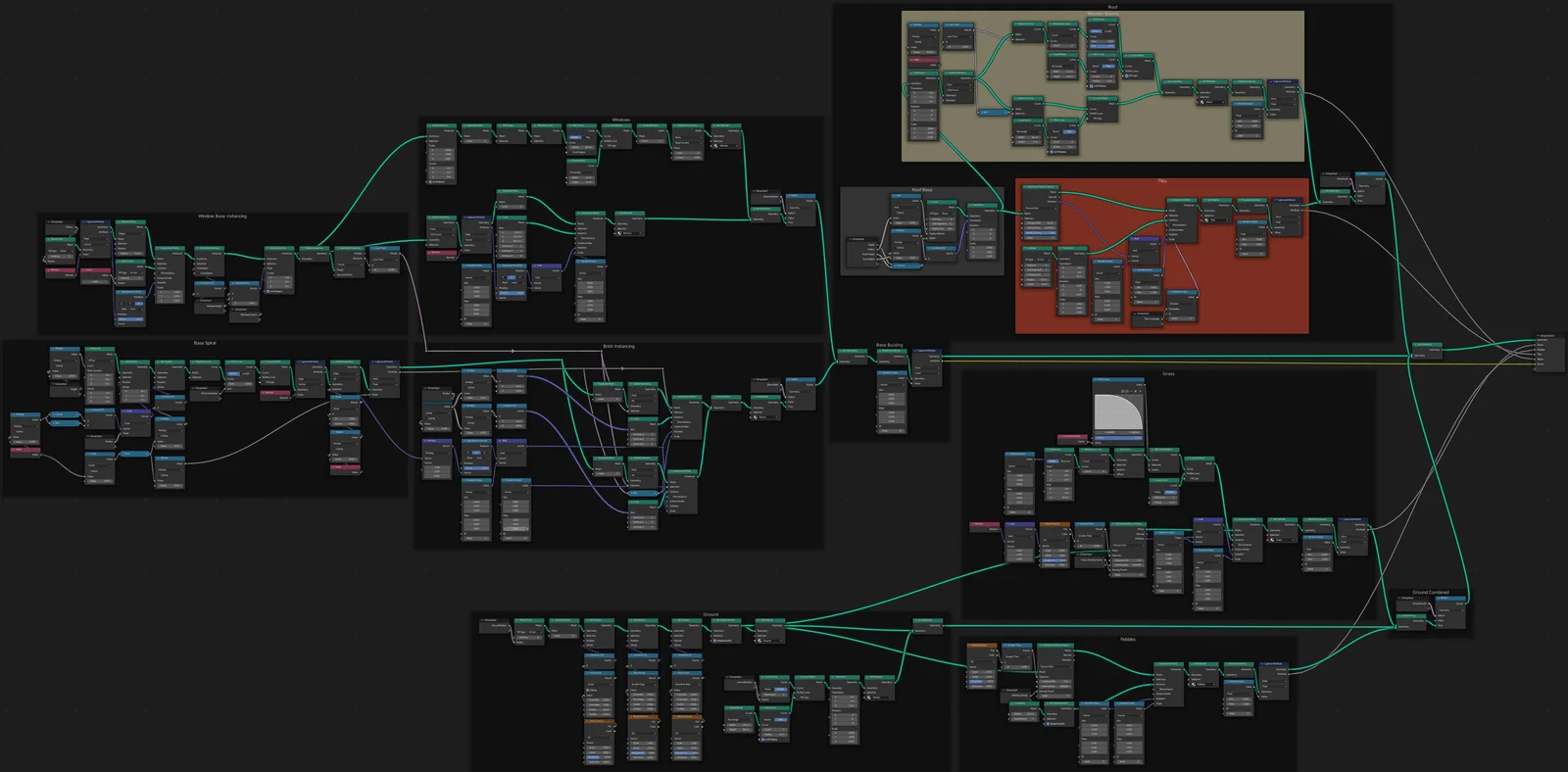The height and width of the screenshot is (772, 1568).
Task: Select the Window Base Instancing frame label
Action: click(x=222, y=216)
